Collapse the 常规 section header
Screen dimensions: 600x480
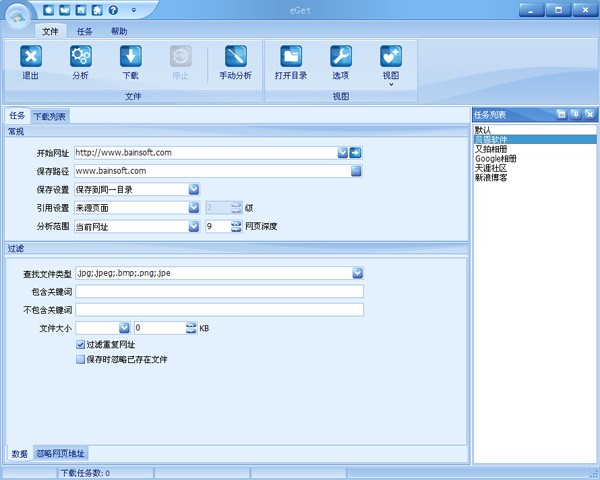pyautogui.click(x=236, y=131)
